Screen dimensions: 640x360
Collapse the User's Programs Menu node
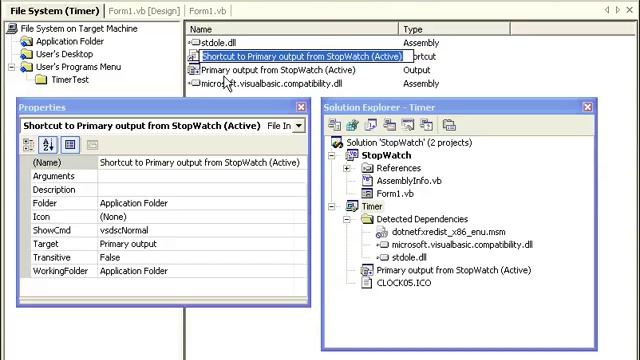point(11,67)
